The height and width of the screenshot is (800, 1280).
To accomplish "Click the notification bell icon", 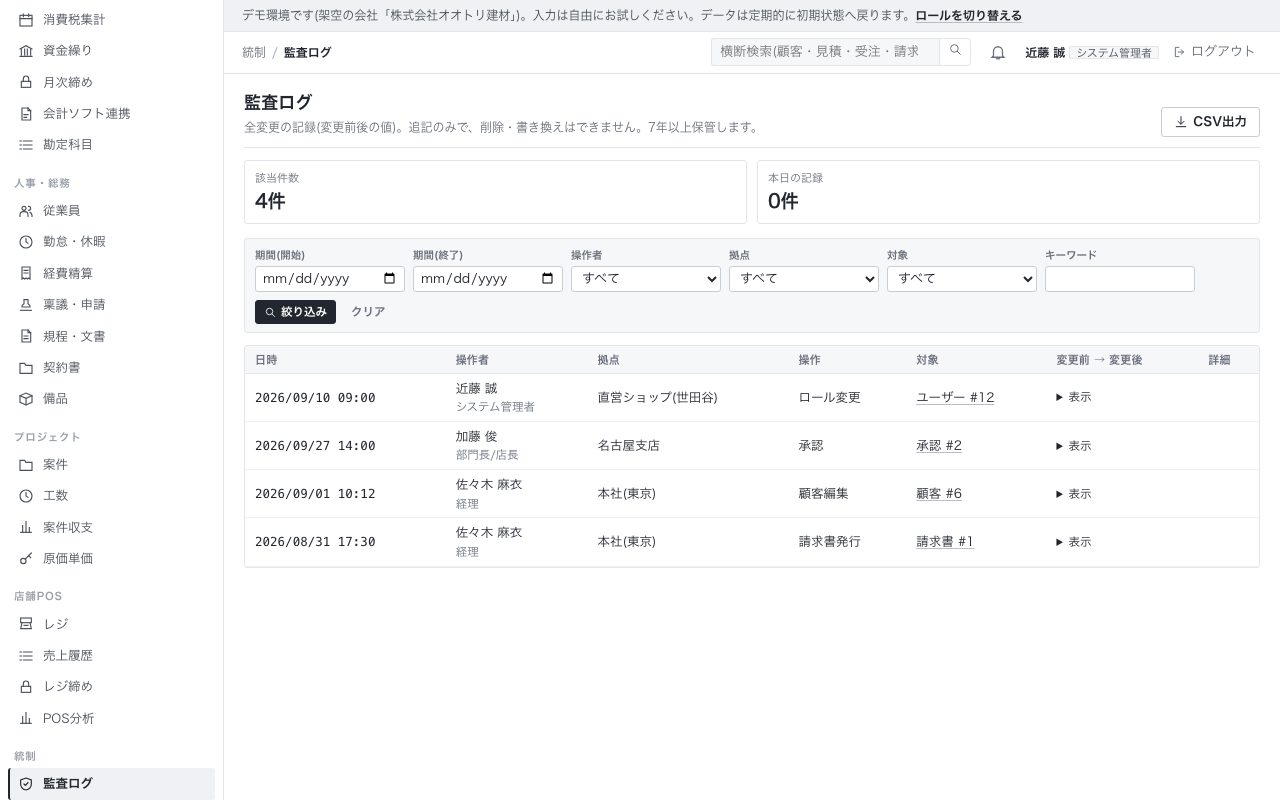I will coord(998,53).
